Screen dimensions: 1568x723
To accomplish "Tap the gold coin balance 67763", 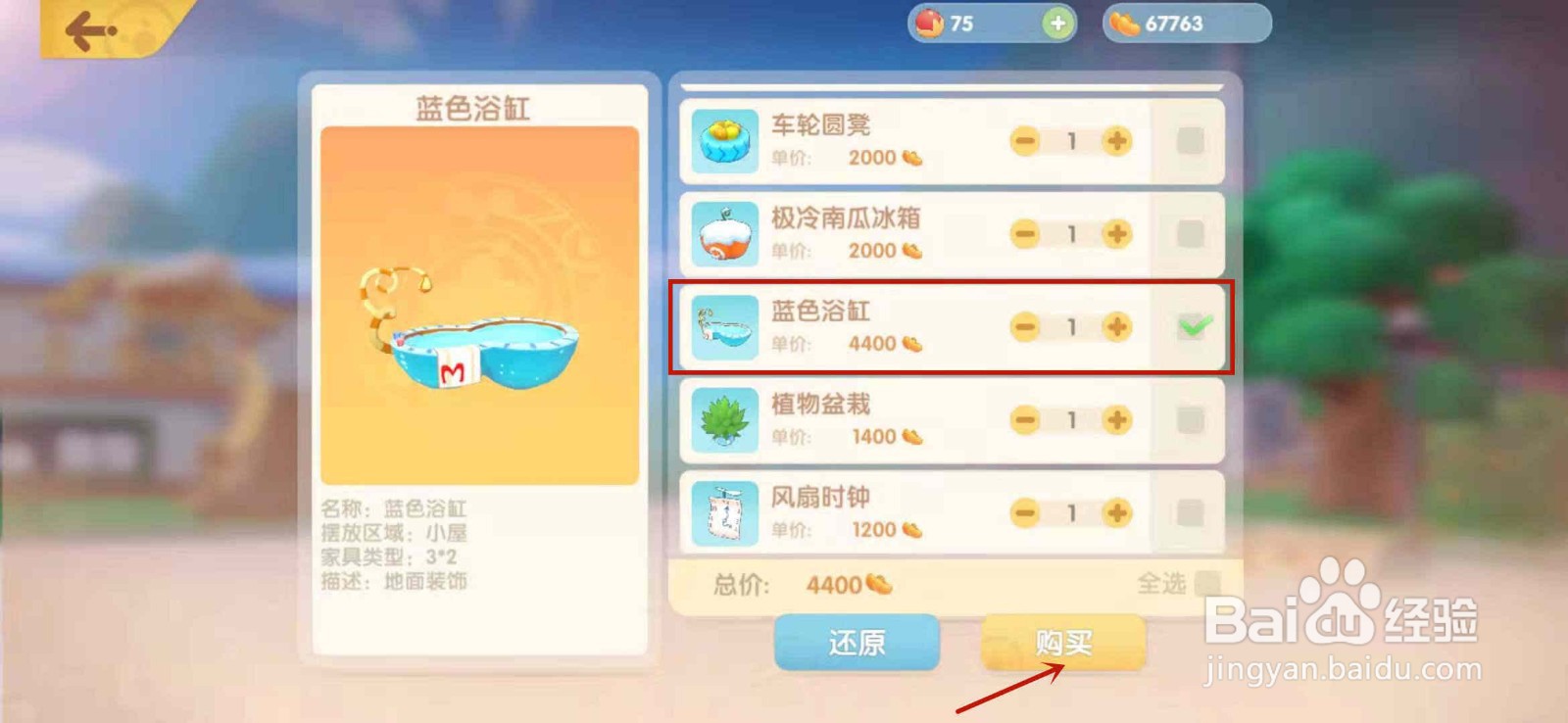I will coord(1187,24).
